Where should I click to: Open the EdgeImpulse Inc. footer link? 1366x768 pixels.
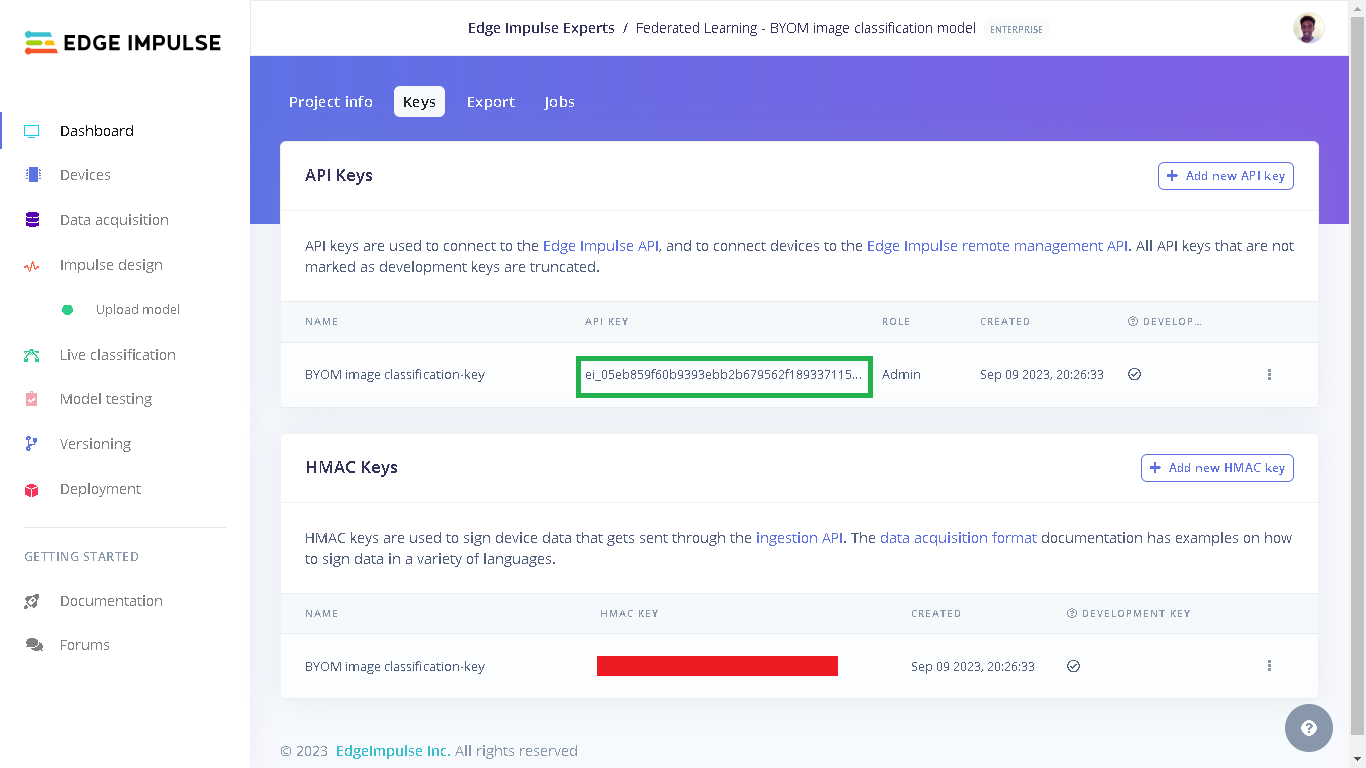click(x=393, y=751)
